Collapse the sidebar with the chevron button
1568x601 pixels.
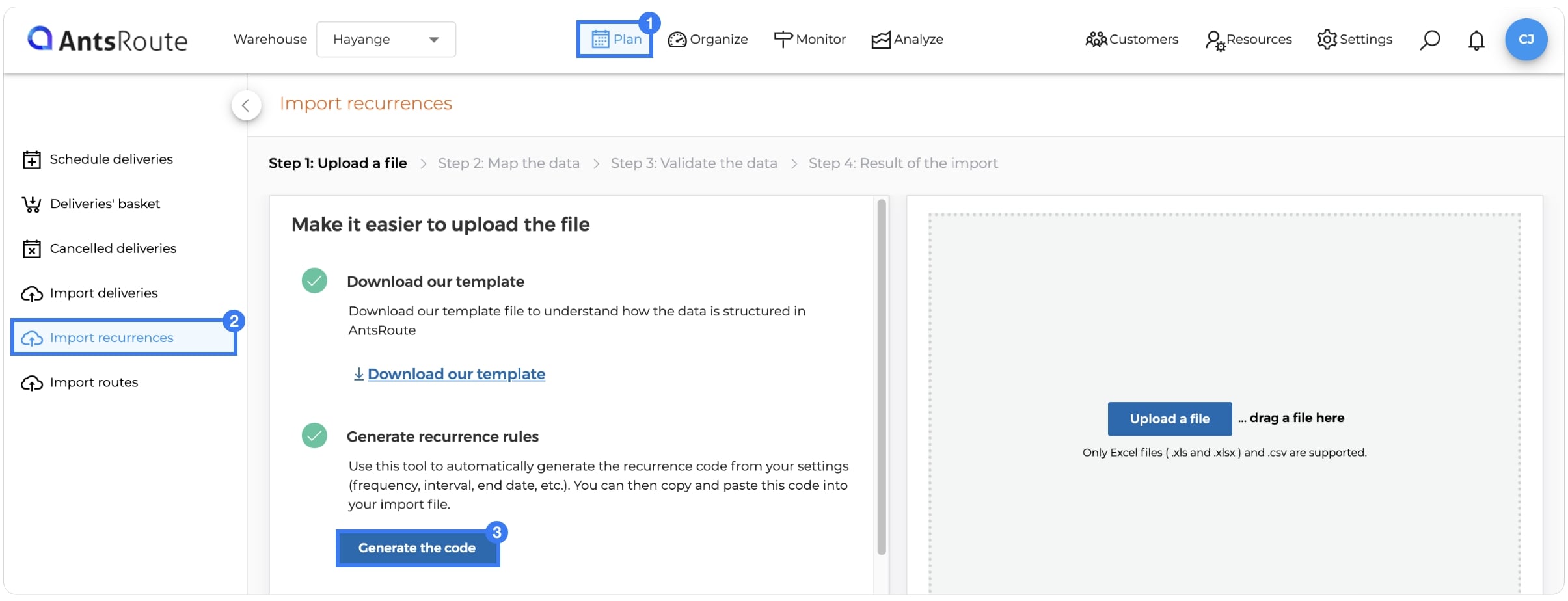(246, 105)
